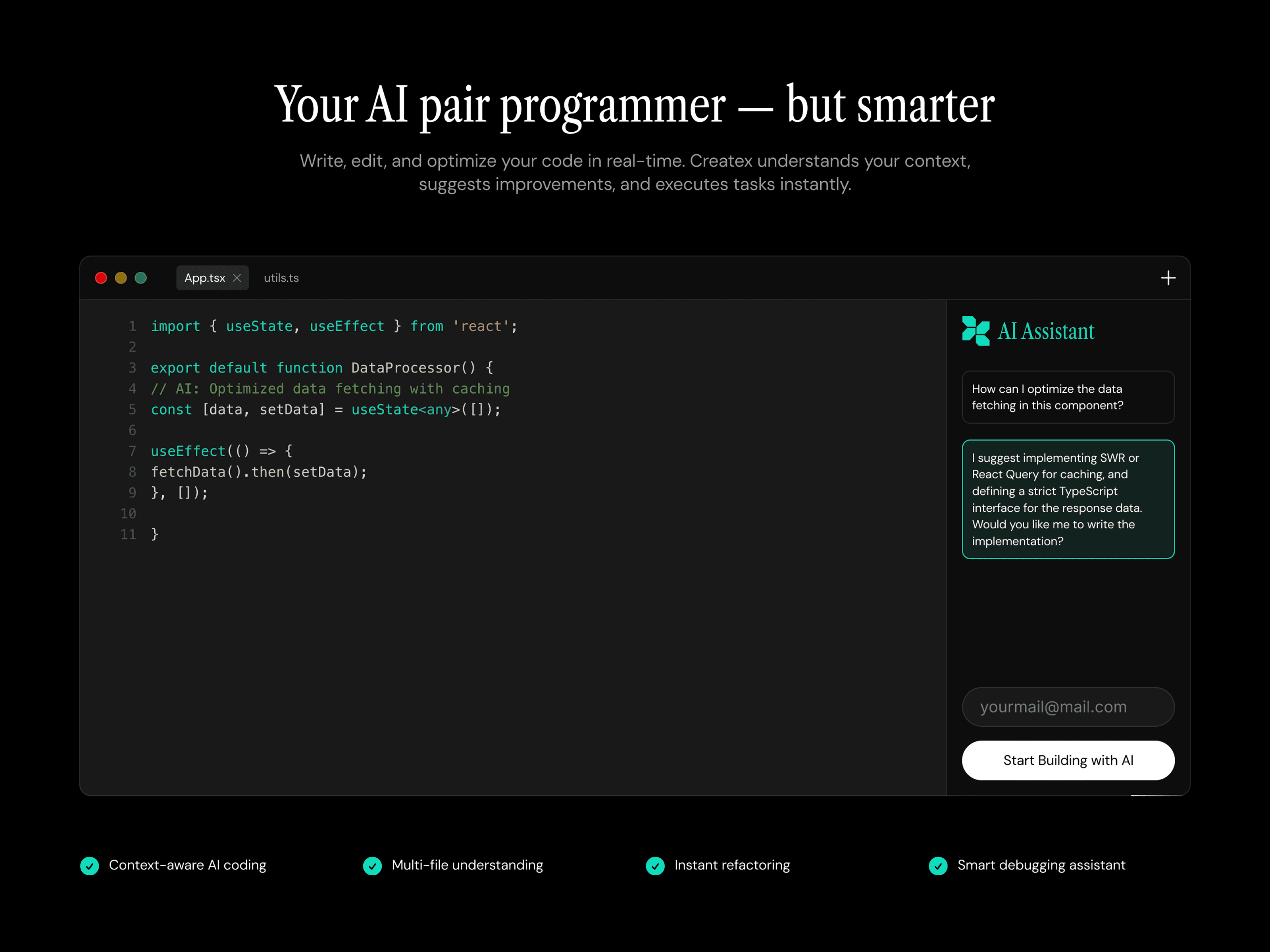Click the checkmark icon beside Context-aware AI coding
1270x952 pixels.
(x=90, y=866)
